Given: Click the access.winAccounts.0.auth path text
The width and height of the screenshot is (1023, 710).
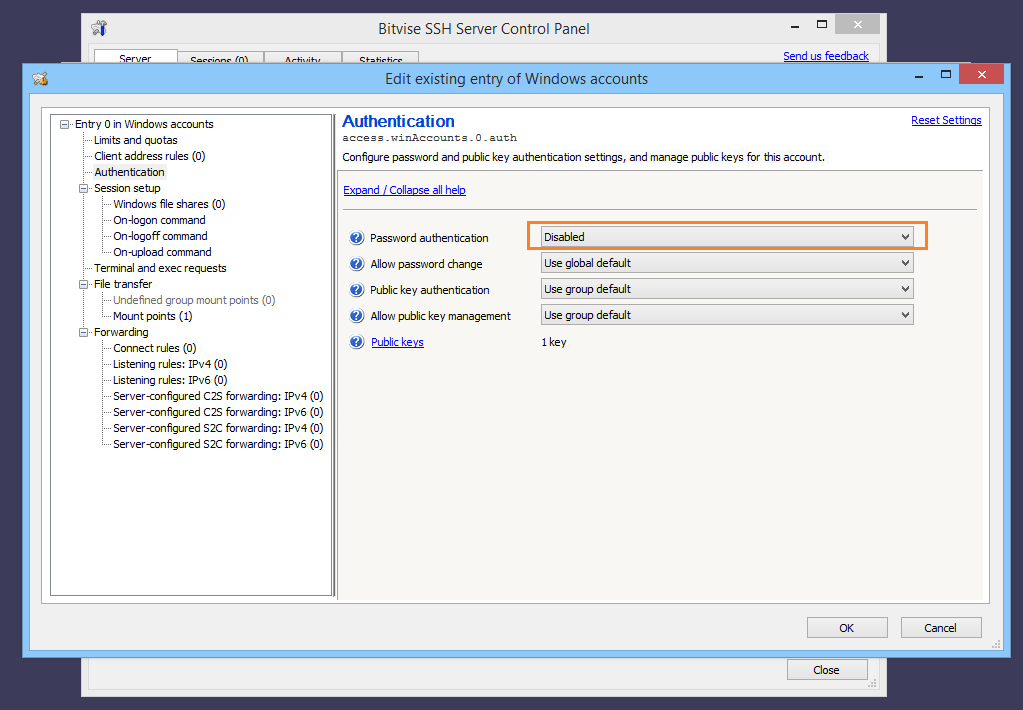Looking at the screenshot, I should (429, 138).
